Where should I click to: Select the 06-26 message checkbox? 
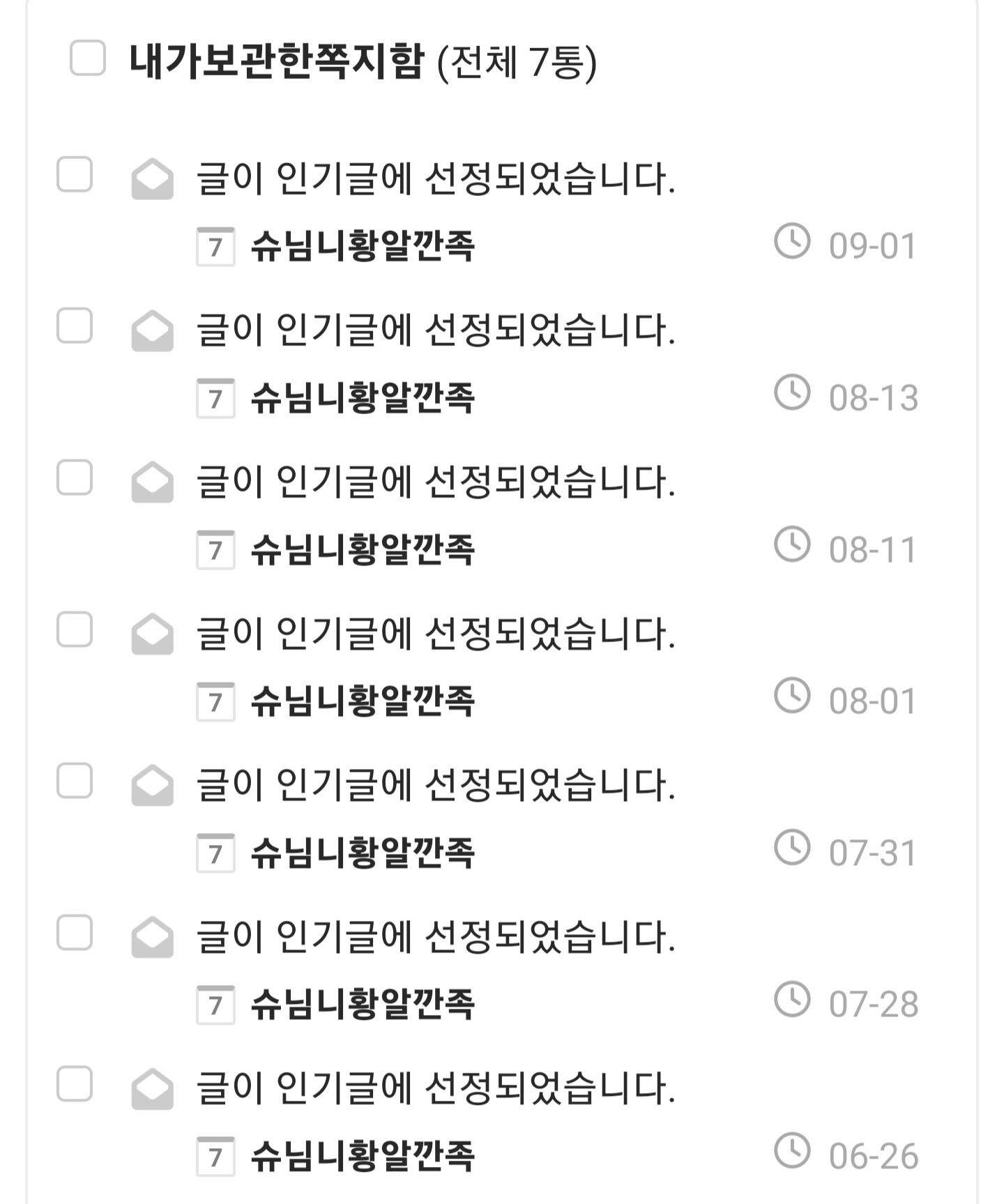pyautogui.click(x=75, y=1084)
